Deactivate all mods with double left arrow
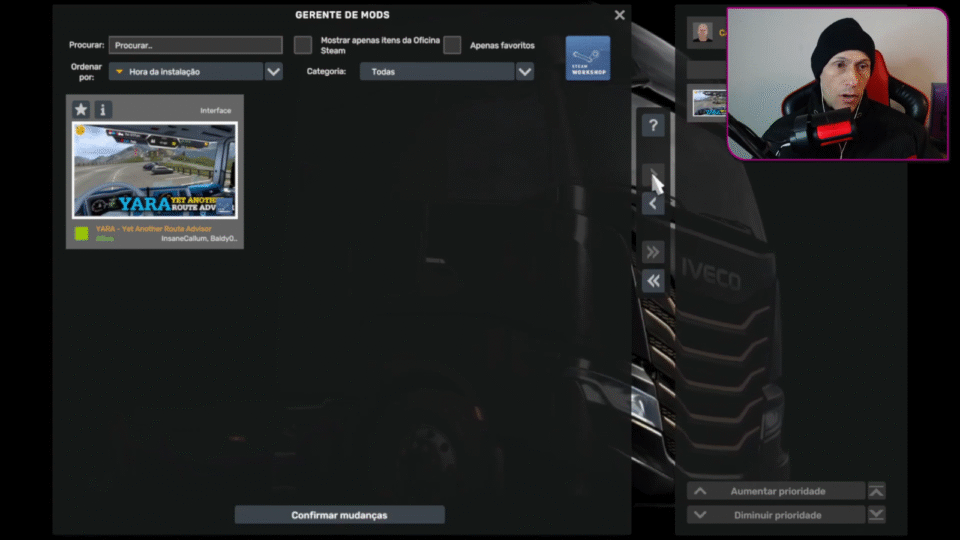Screen dimensions: 960x540 [x=653, y=281]
